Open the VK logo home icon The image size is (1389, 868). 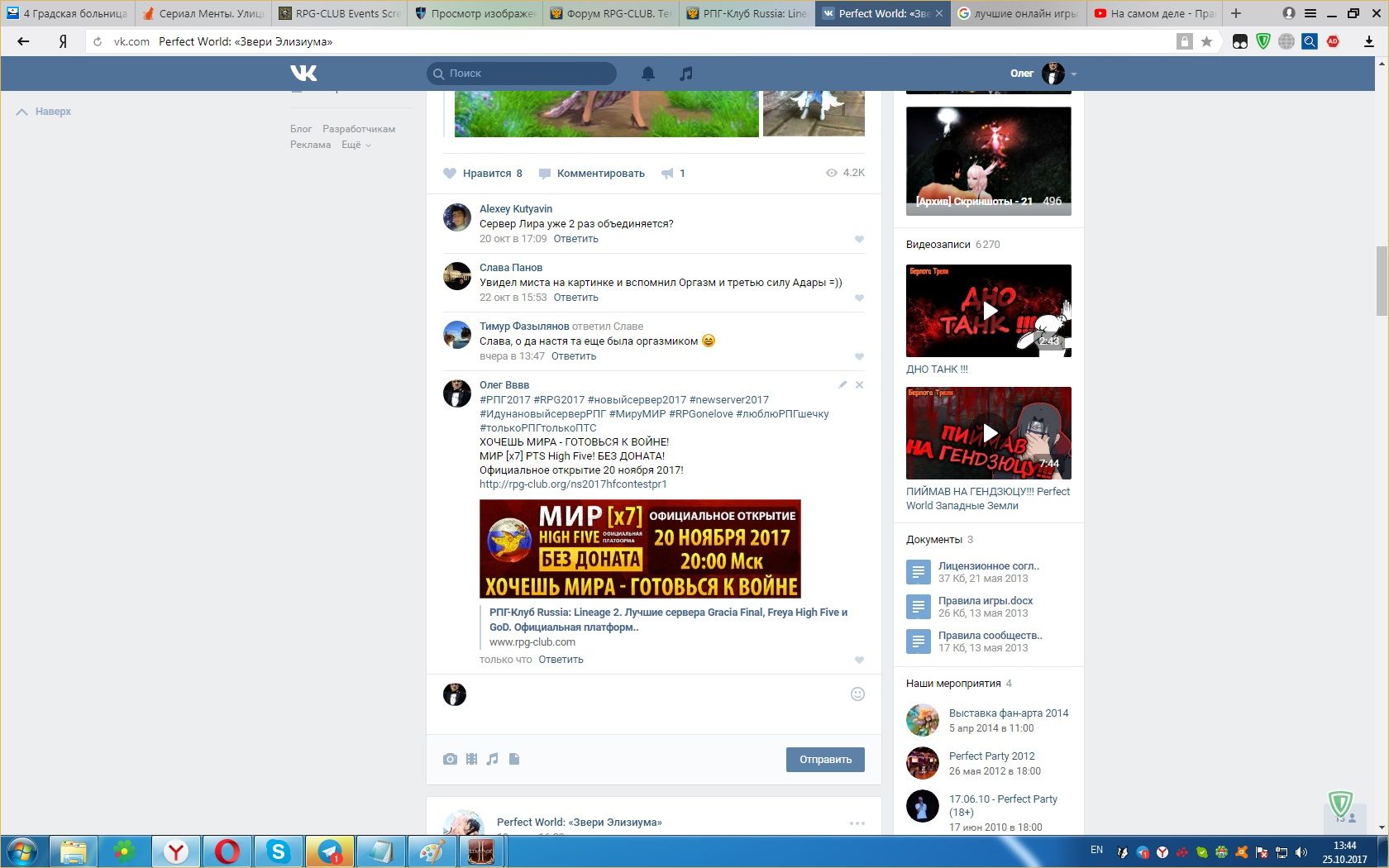click(303, 73)
